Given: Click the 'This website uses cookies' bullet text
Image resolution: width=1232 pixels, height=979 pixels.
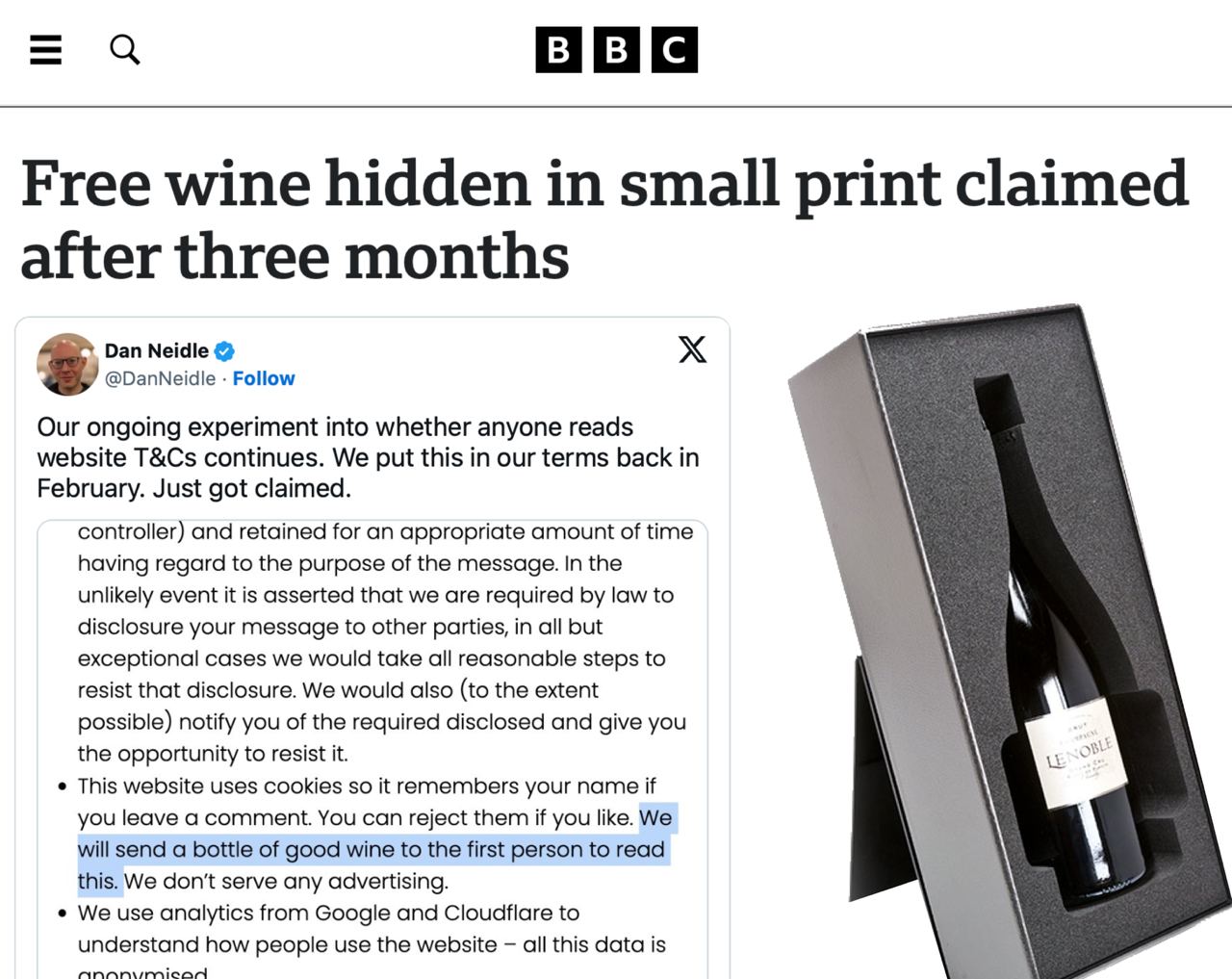Looking at the screenshot, I should (366, 786).
